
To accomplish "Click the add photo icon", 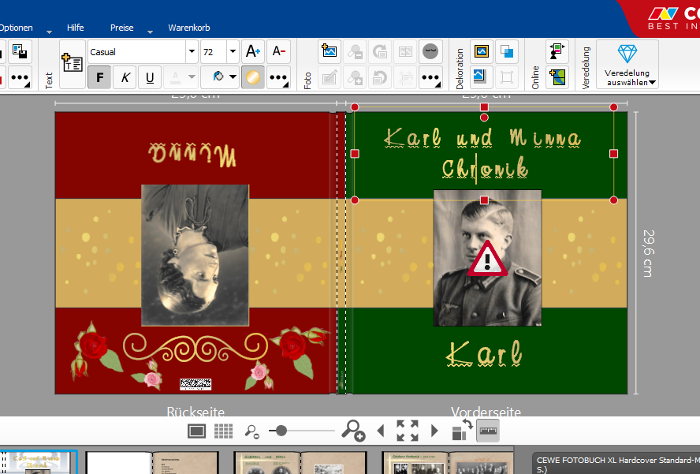I will [329, 51].
